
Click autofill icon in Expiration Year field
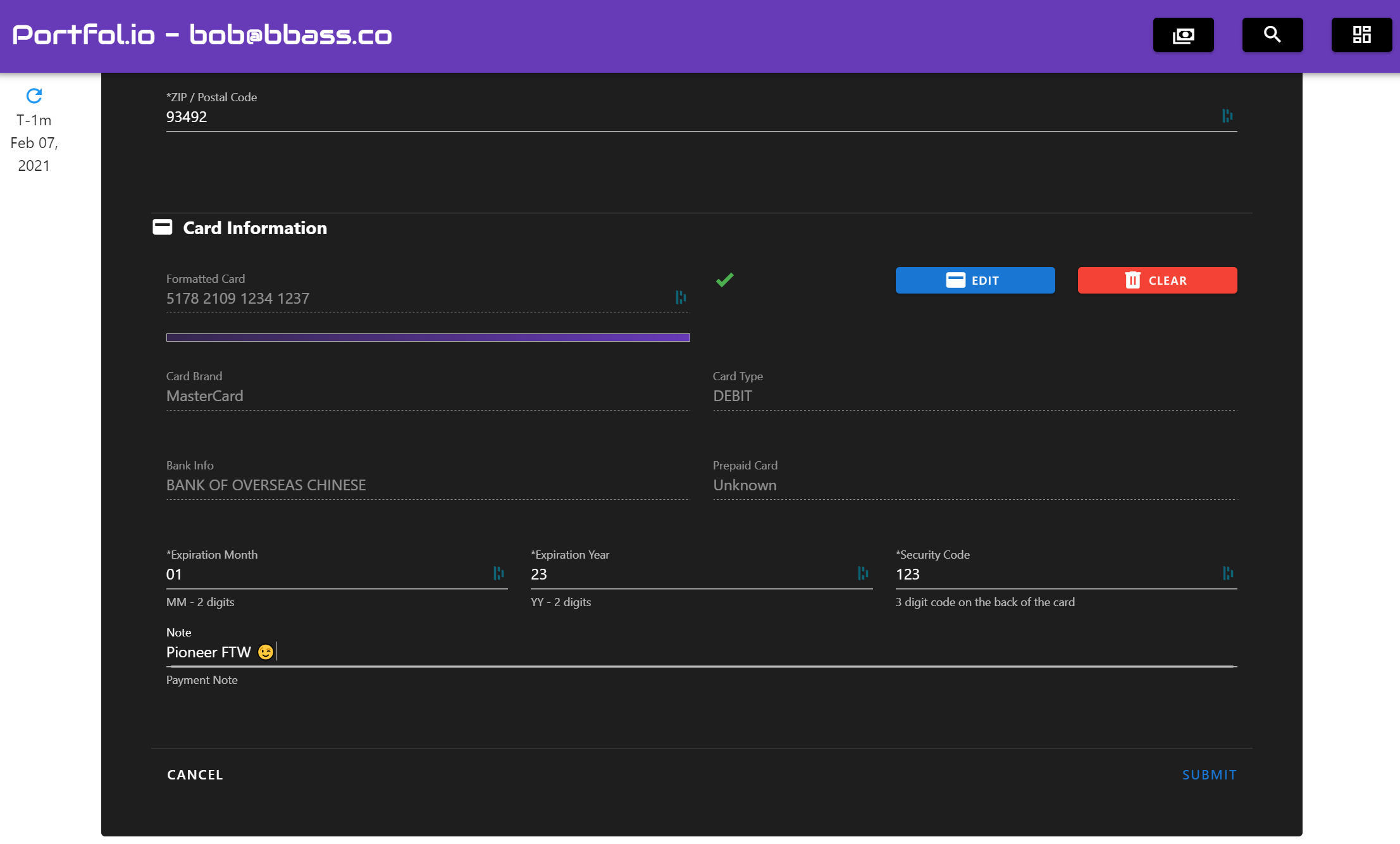coord(863,573)
